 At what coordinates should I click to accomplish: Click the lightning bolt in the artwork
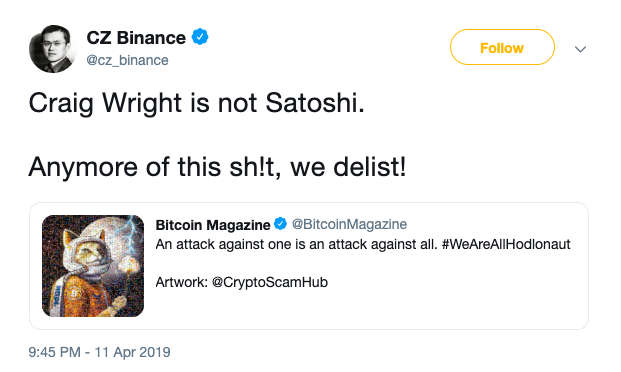tap(130, 234)
